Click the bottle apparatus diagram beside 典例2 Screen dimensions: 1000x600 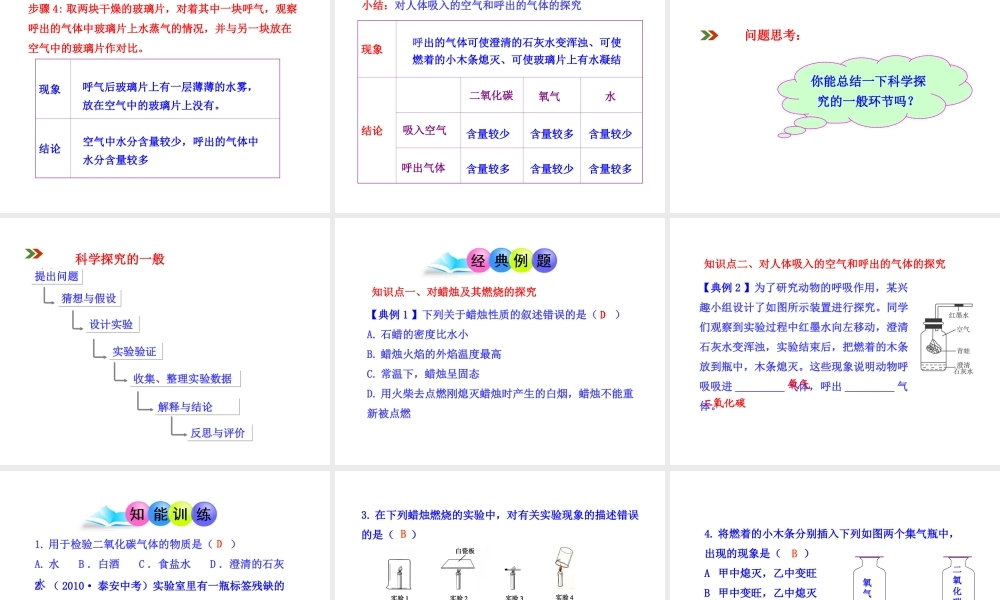click(946, 339)
